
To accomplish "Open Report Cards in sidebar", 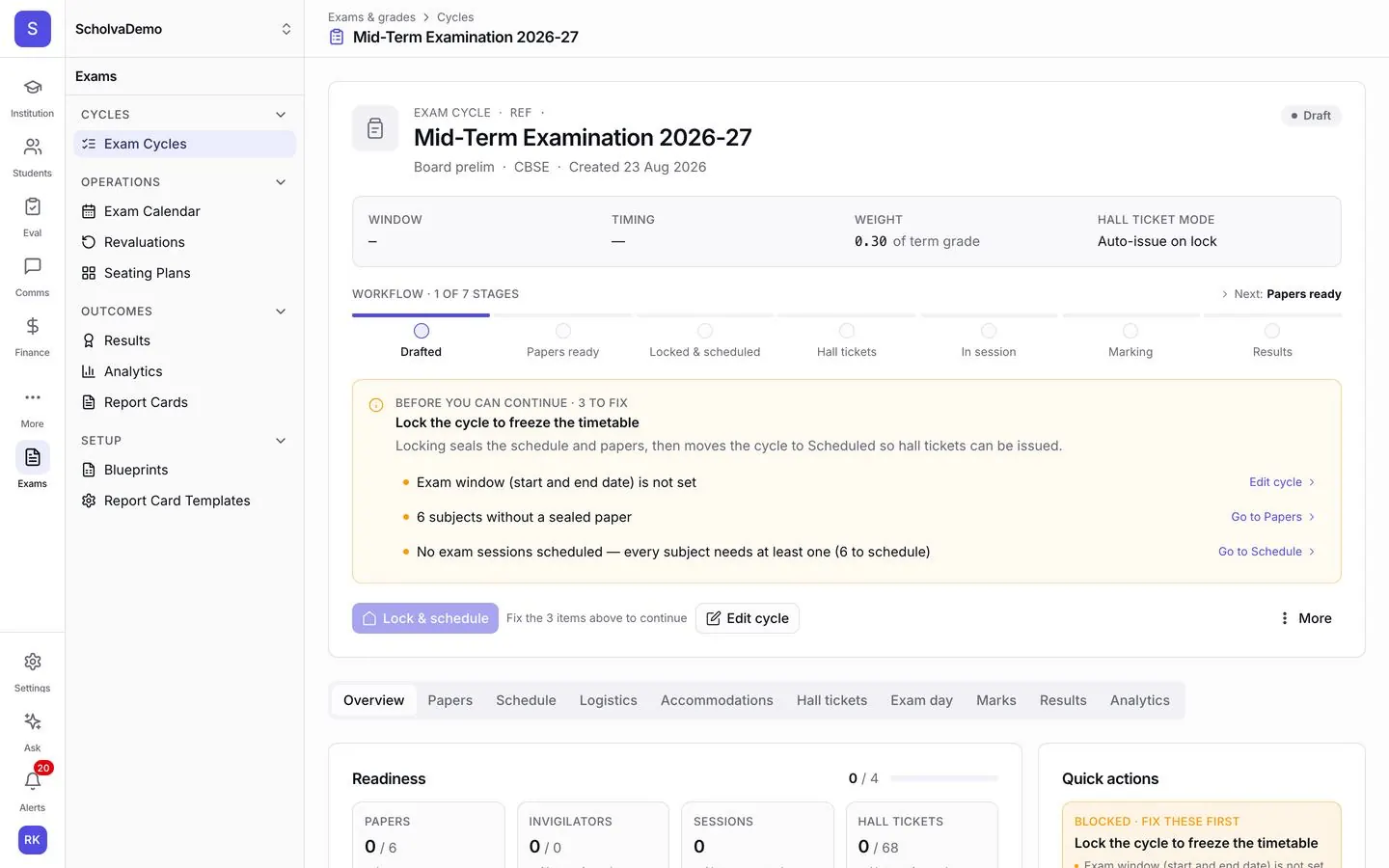I will pos(184,402).
